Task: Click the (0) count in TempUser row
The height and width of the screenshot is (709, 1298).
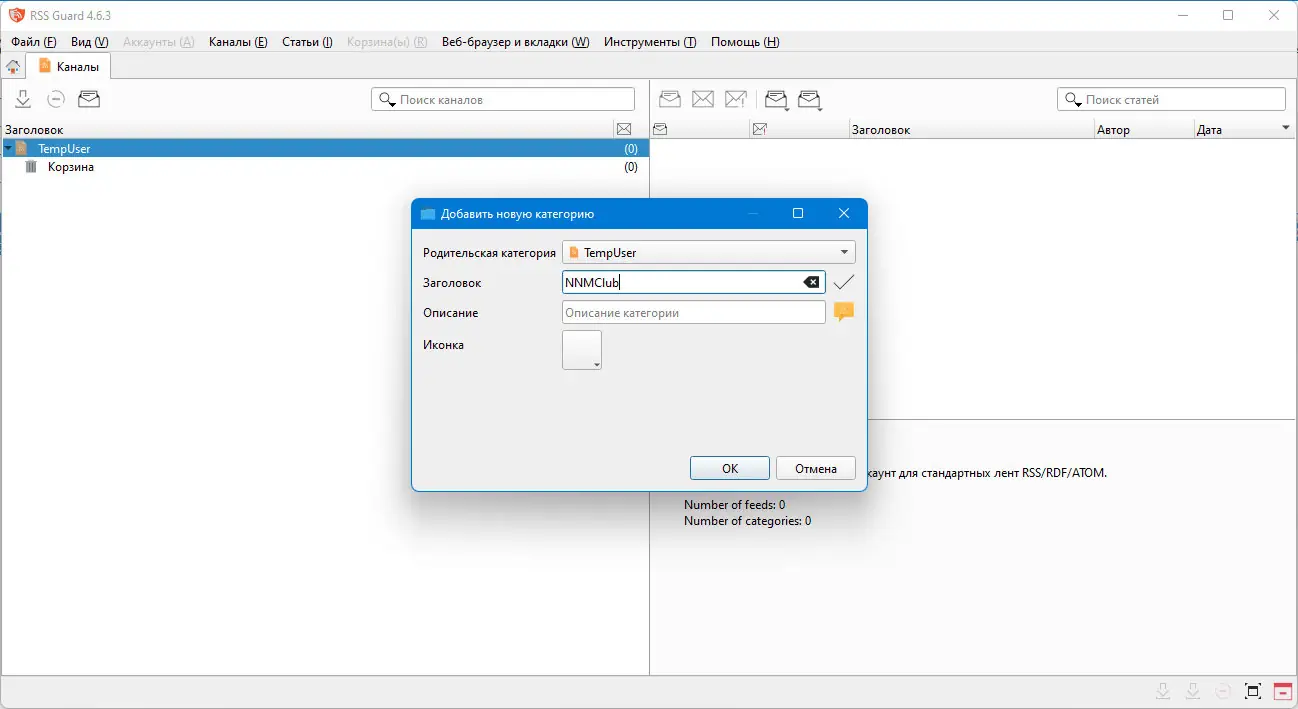Action: (630, 149)
